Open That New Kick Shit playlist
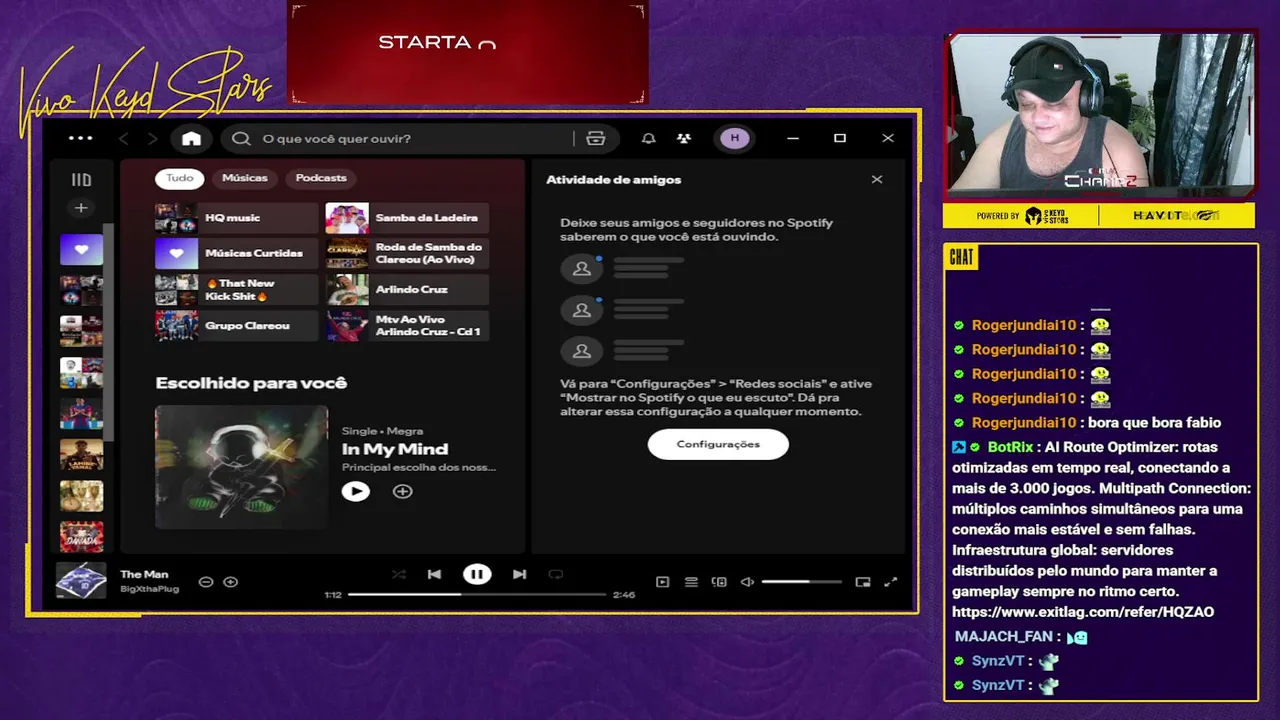1280x720 pixels. pos(236,290)
